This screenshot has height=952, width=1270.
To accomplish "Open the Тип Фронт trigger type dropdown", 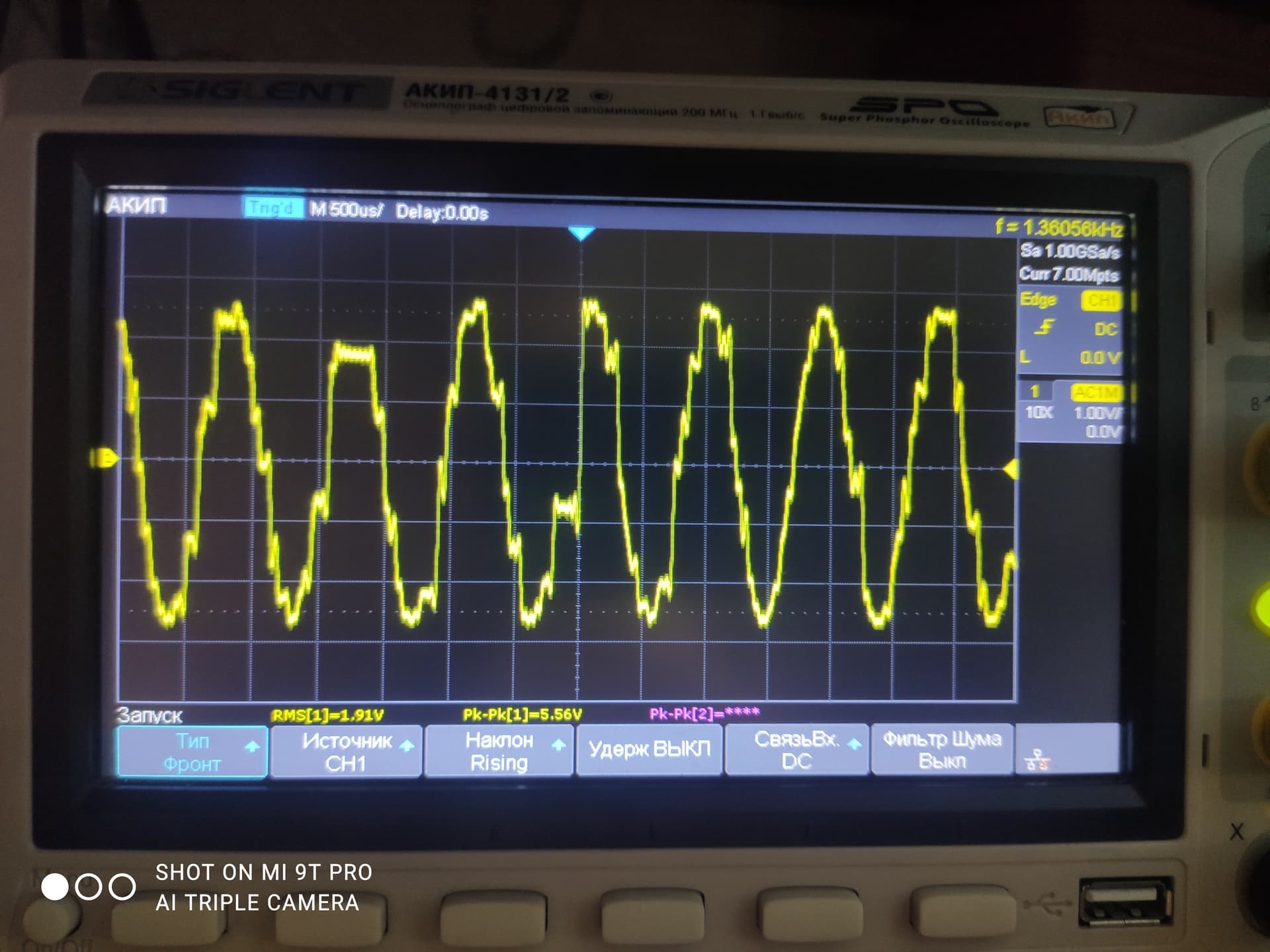I will [x=192, y=752].
